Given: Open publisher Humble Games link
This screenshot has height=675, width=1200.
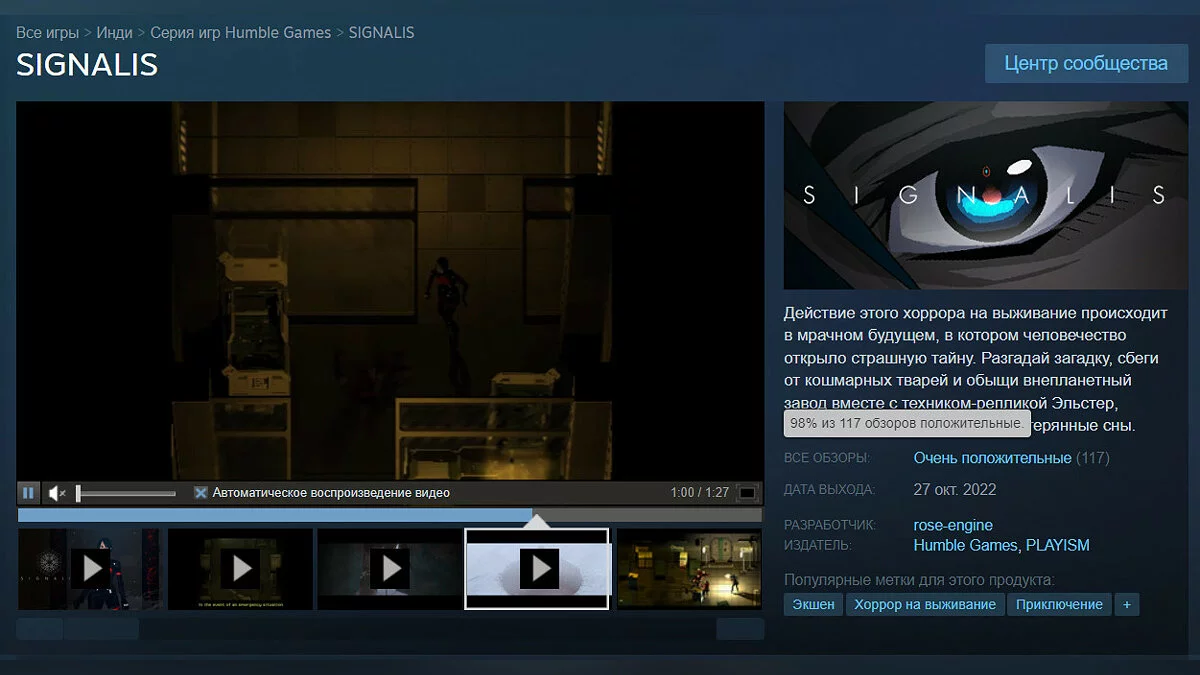Looking at the screenshot, I should click(966, 546).
